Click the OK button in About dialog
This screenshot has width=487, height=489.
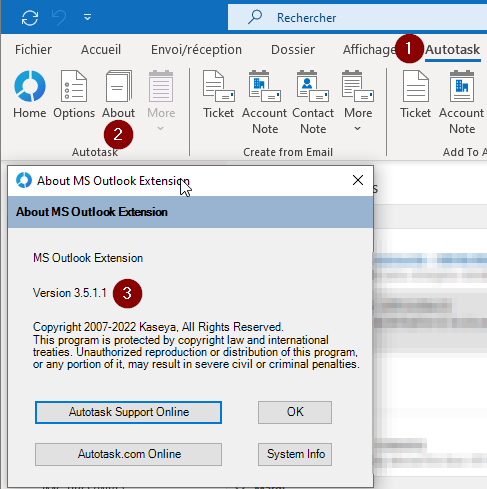pyautogui.click(x=295, y=412)
